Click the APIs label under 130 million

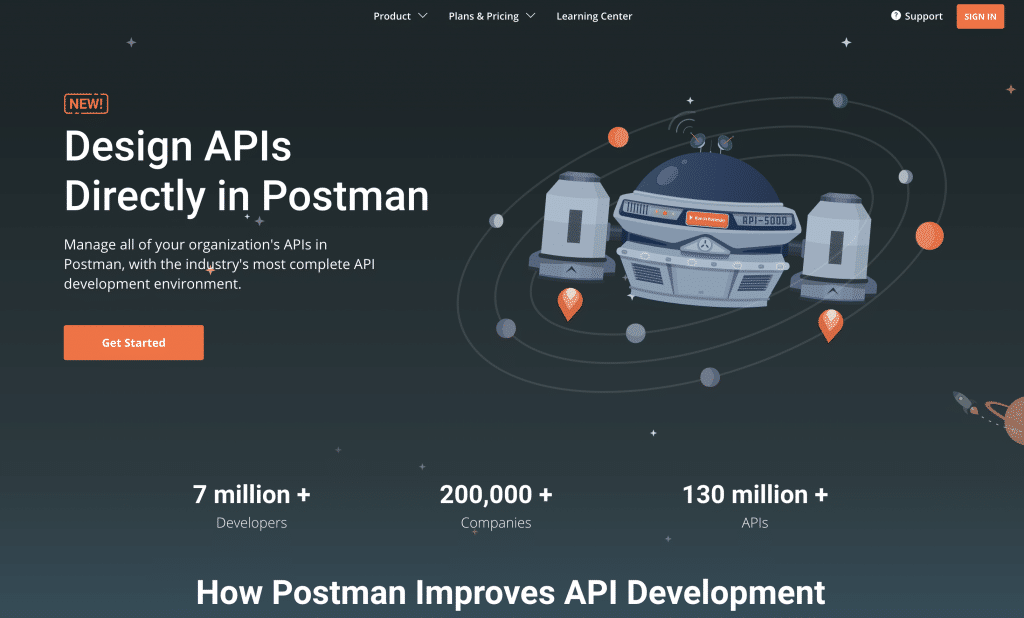[x=755, y=523]
